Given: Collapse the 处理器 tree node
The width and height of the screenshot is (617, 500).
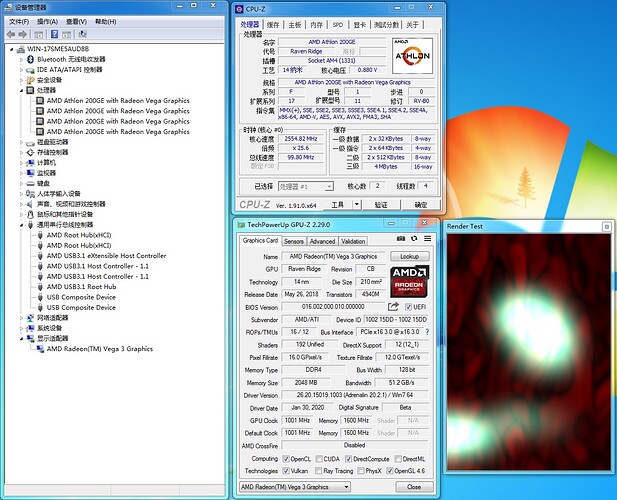Looking at the screenshot, I should click(x=22, y=90).
